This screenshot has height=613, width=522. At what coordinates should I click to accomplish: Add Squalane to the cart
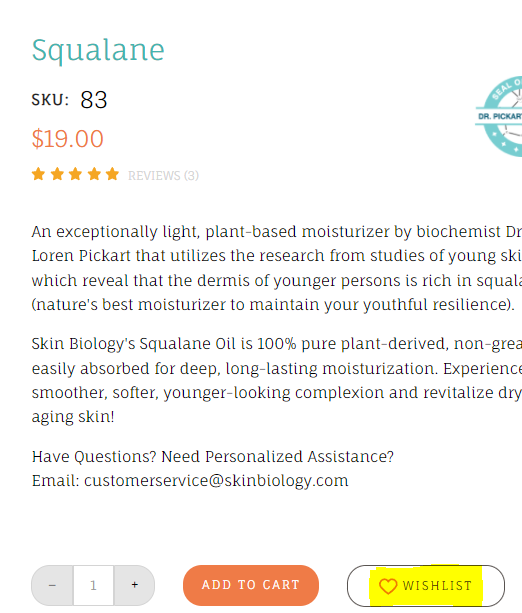pyautogui.click(x=251, y=585)
